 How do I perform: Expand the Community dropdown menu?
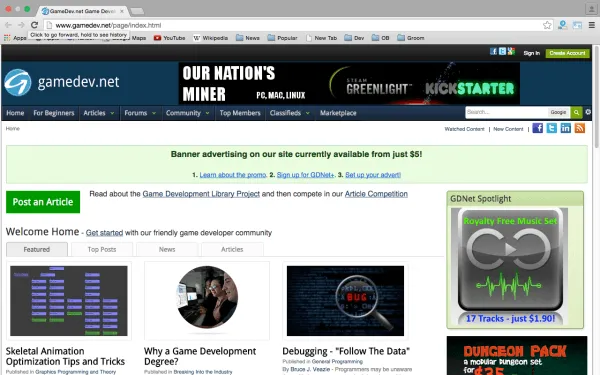pyautogui.click(x=188, y=113)
